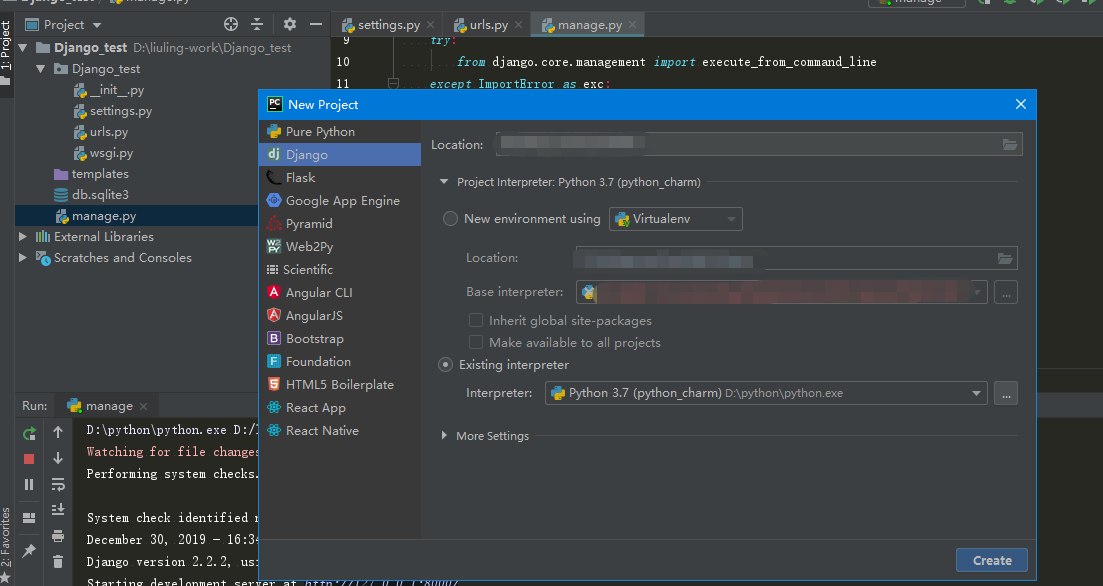Toggle soft-wrap in Run console
The image size is (1103, 586).
(58, 484)
